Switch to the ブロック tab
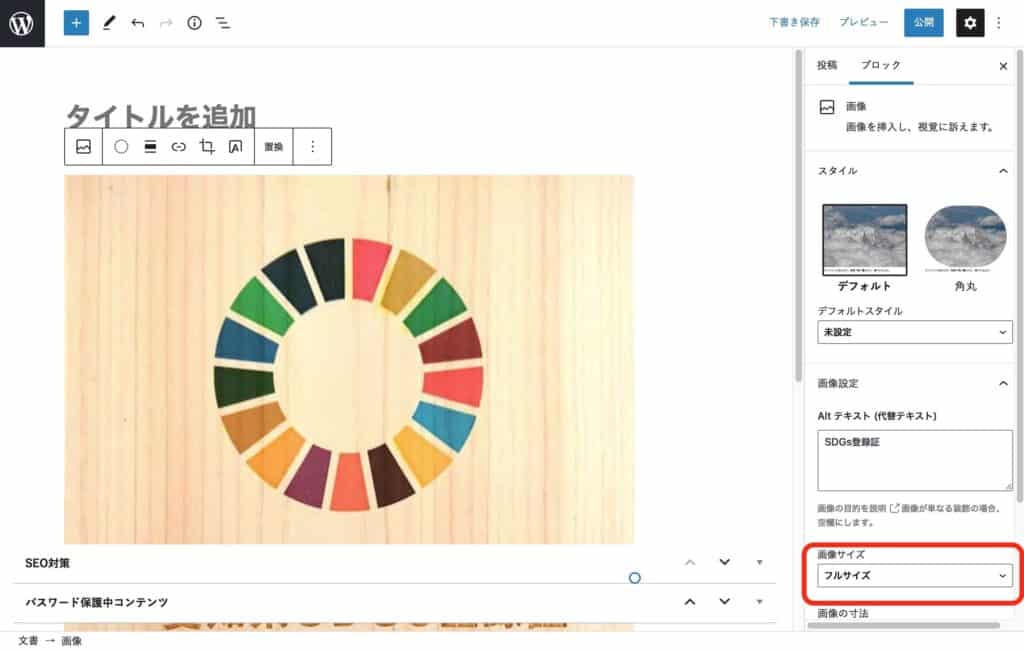The height and width of the screenshot is (650, 1024). 881,65
